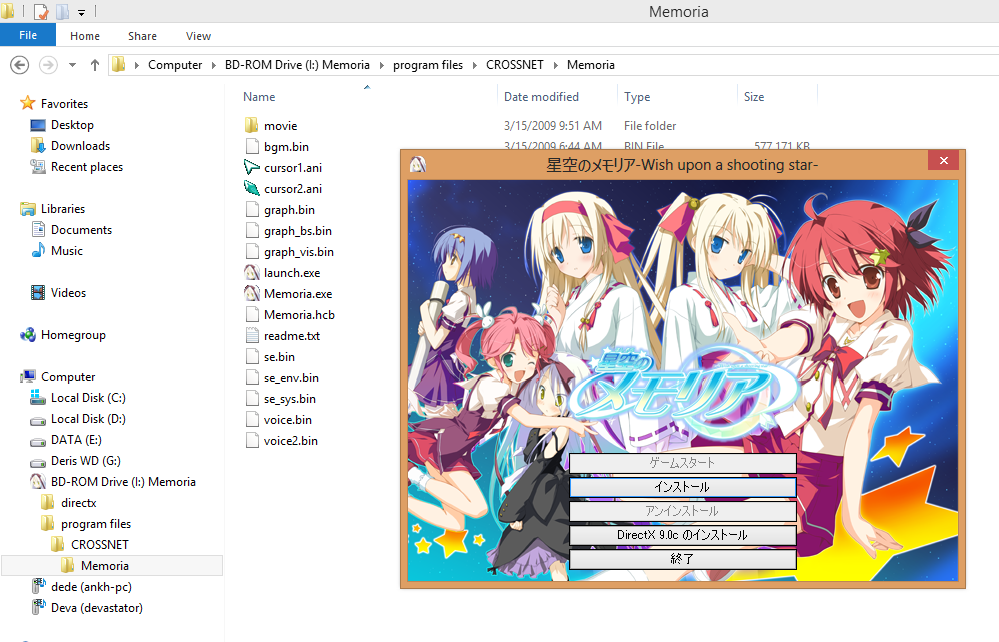Open the File menu tab
Viewport: 999px width, 642px height.
click(x=28, y=36)
